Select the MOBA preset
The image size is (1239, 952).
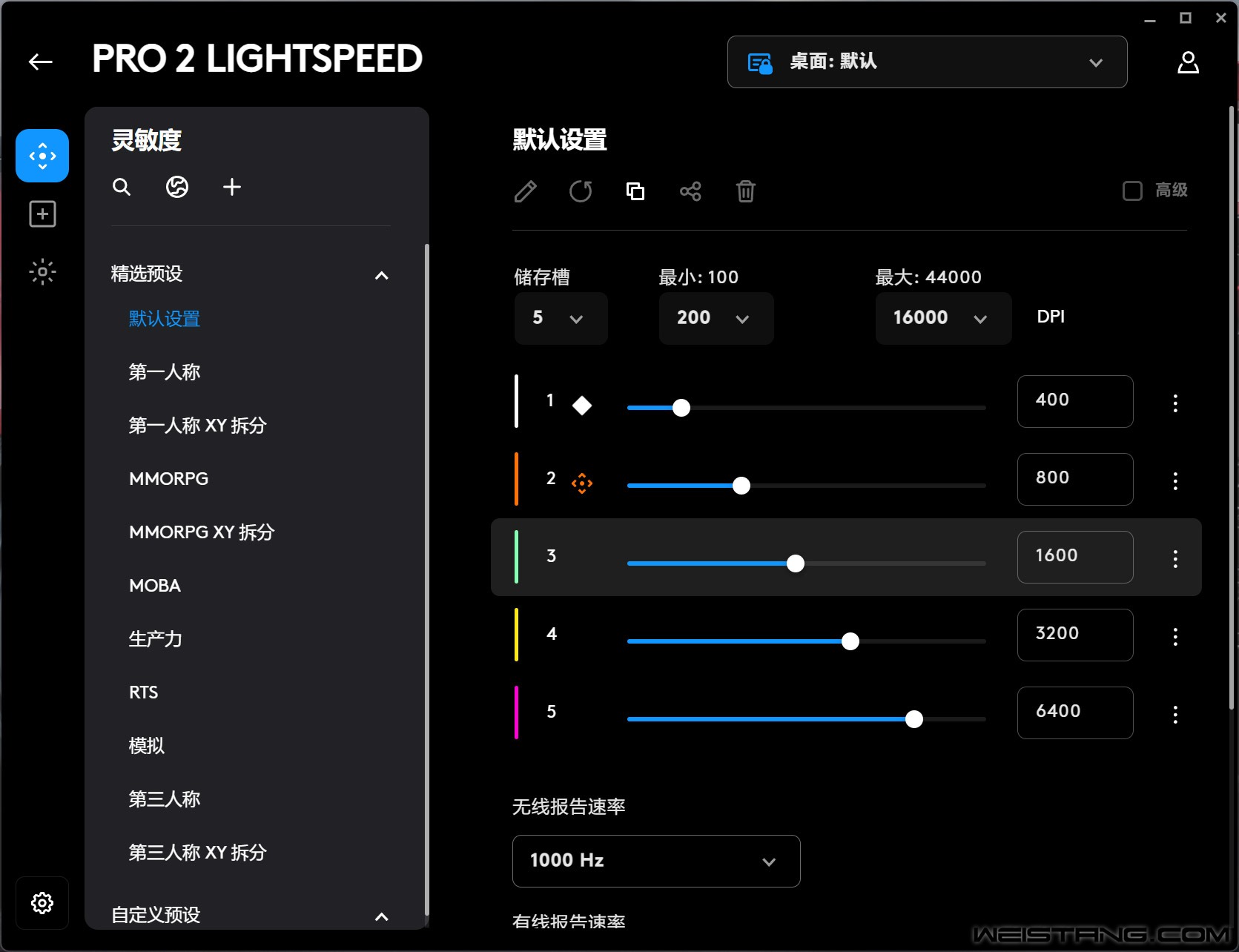154,586
